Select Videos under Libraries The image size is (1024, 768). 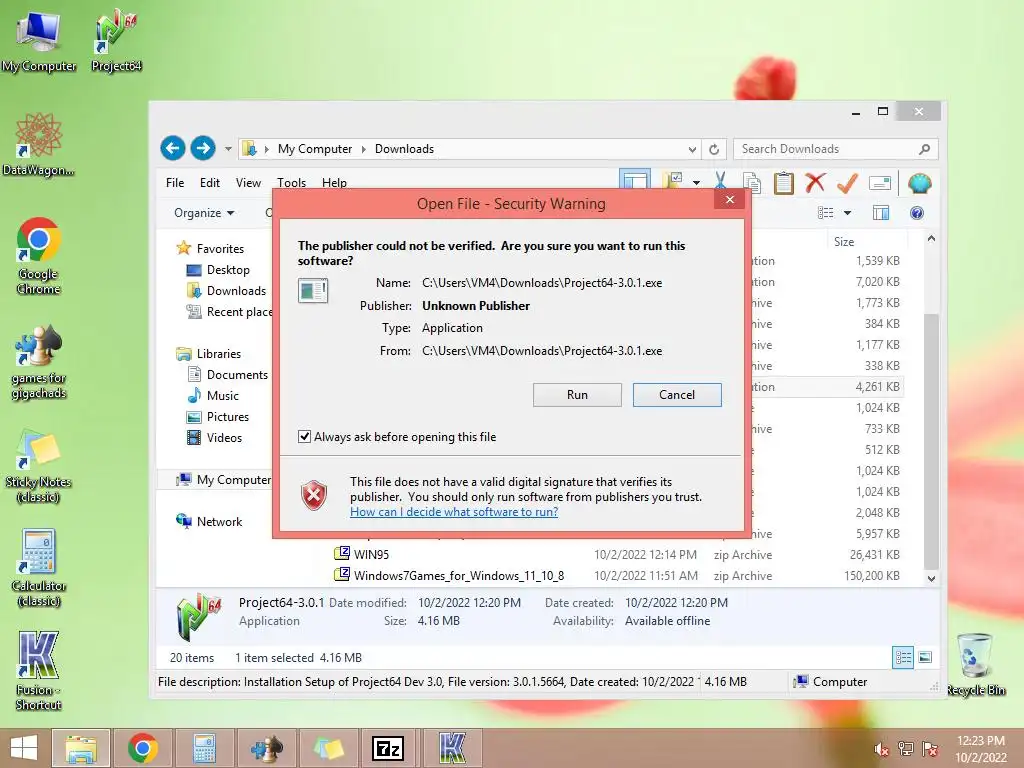click(214, 438)
